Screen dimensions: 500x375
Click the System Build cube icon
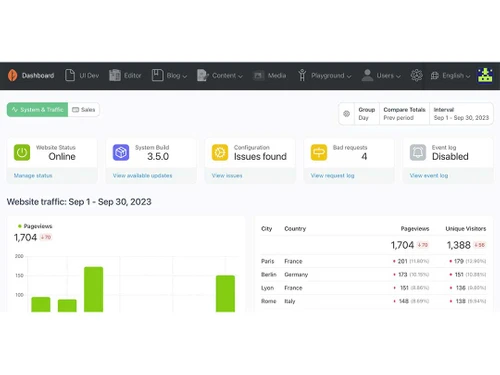point(121,152)
